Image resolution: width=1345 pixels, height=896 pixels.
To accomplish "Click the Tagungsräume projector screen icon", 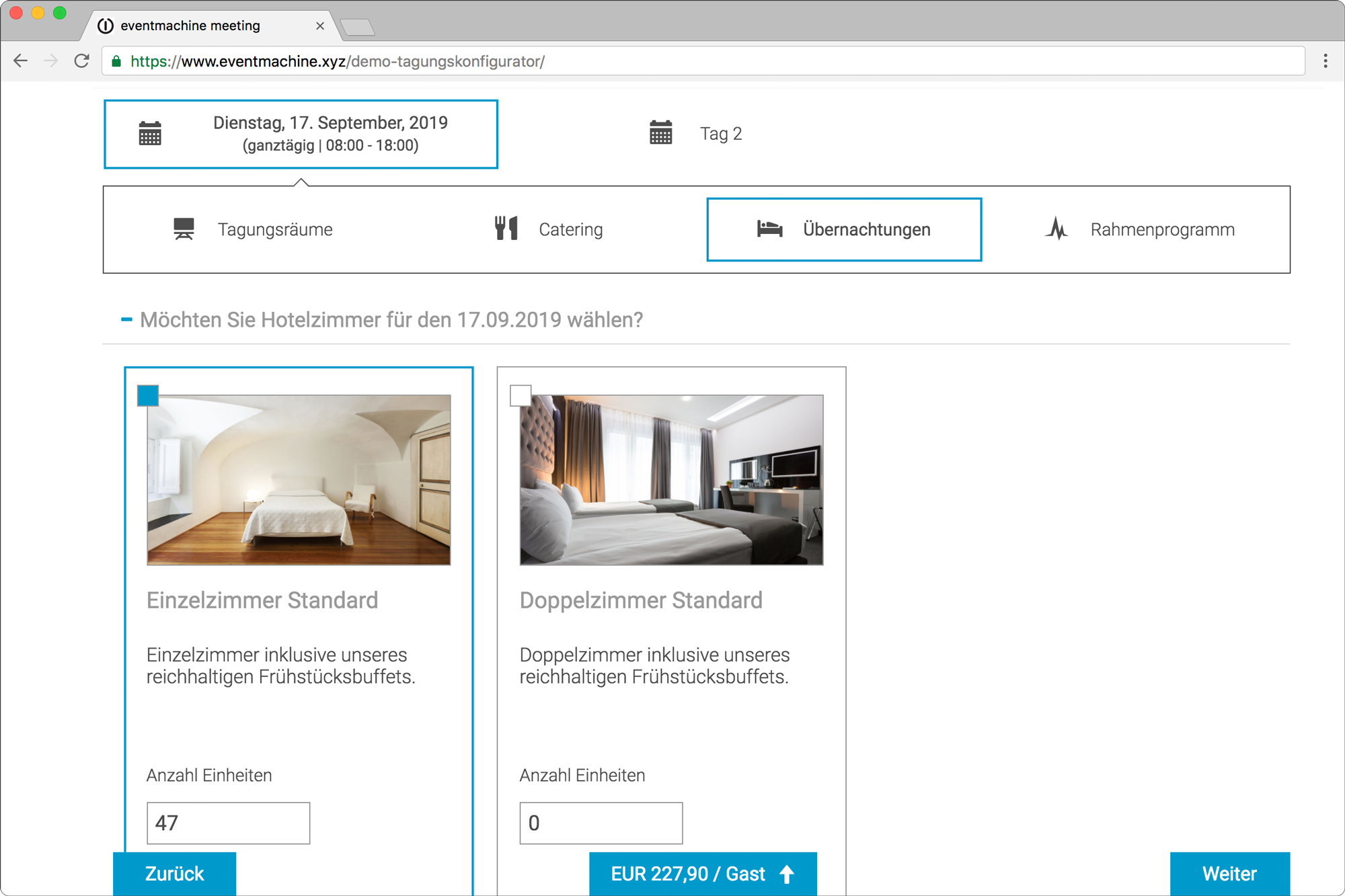I will pyautogui.click(x=184, y=229).
